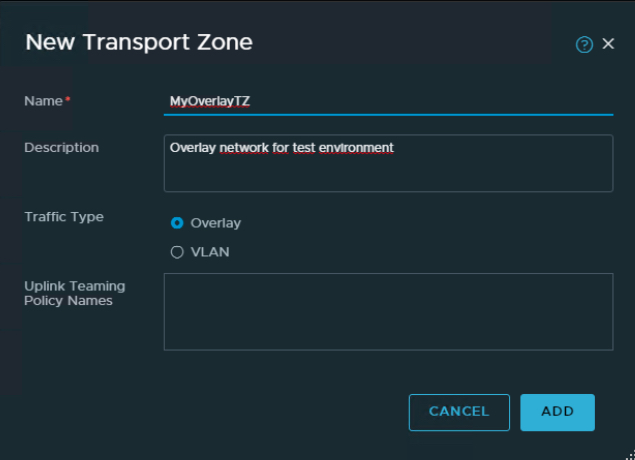Click the word "environment" in the description
This screenshot has height=460, width=635.
(x=356, y=148)
